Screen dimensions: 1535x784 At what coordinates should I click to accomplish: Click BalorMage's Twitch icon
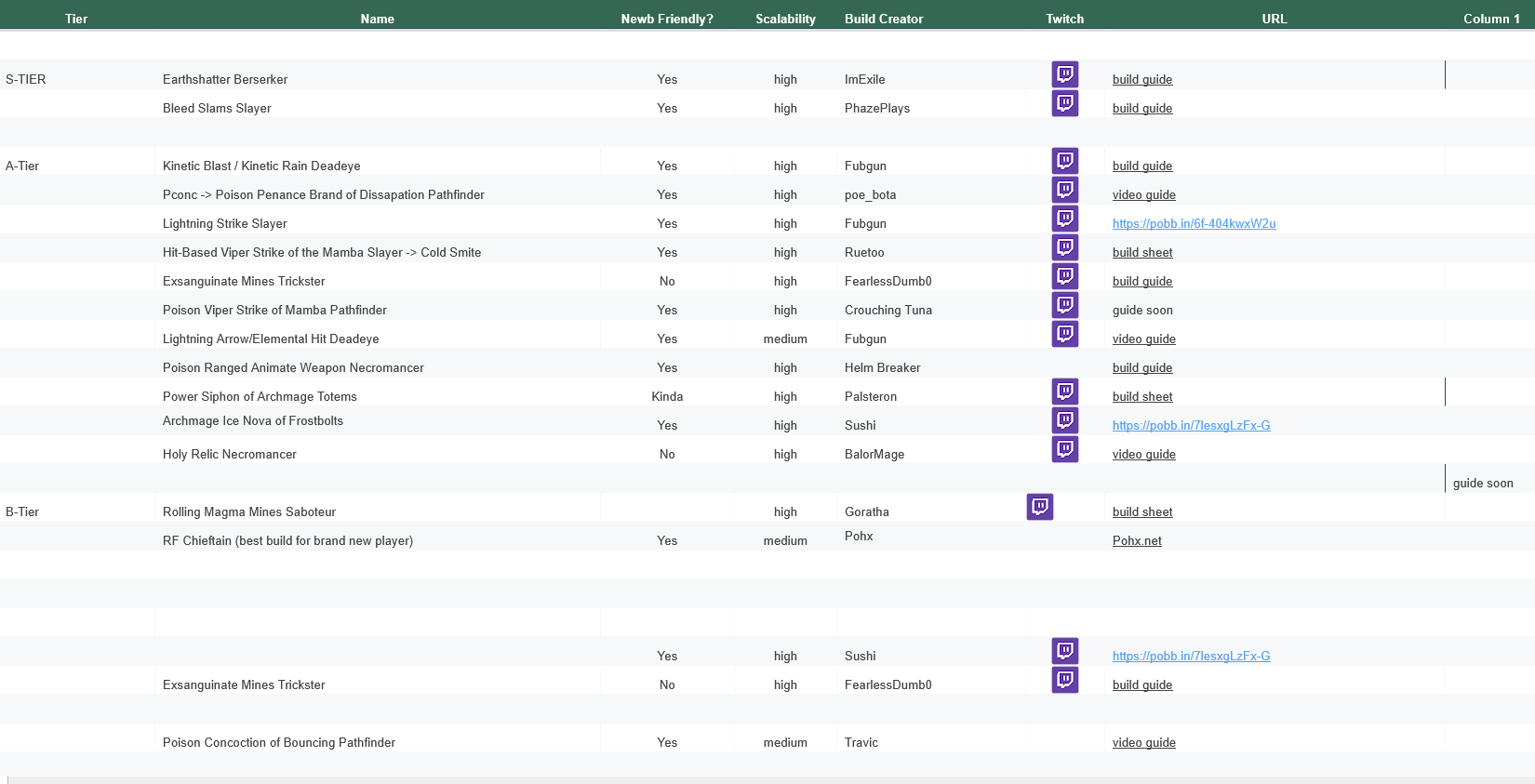click(x=1065, y=449)
